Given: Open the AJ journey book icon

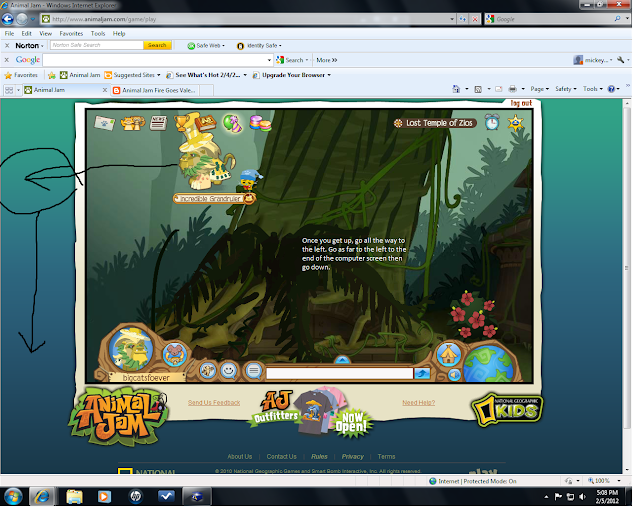Looking at the screenshot, I should tap(205, 122).
